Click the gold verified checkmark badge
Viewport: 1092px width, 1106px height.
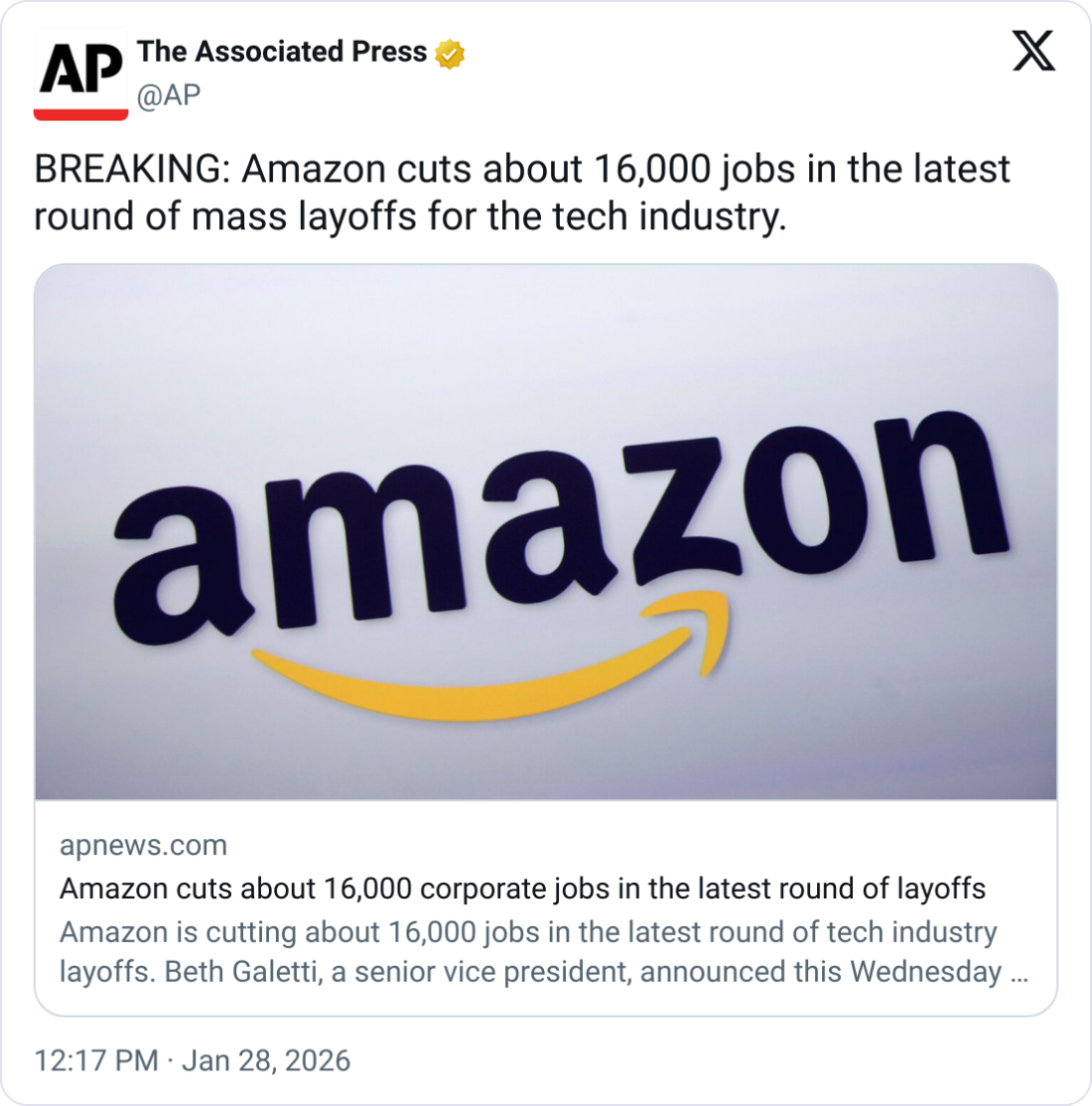(451, 53)
